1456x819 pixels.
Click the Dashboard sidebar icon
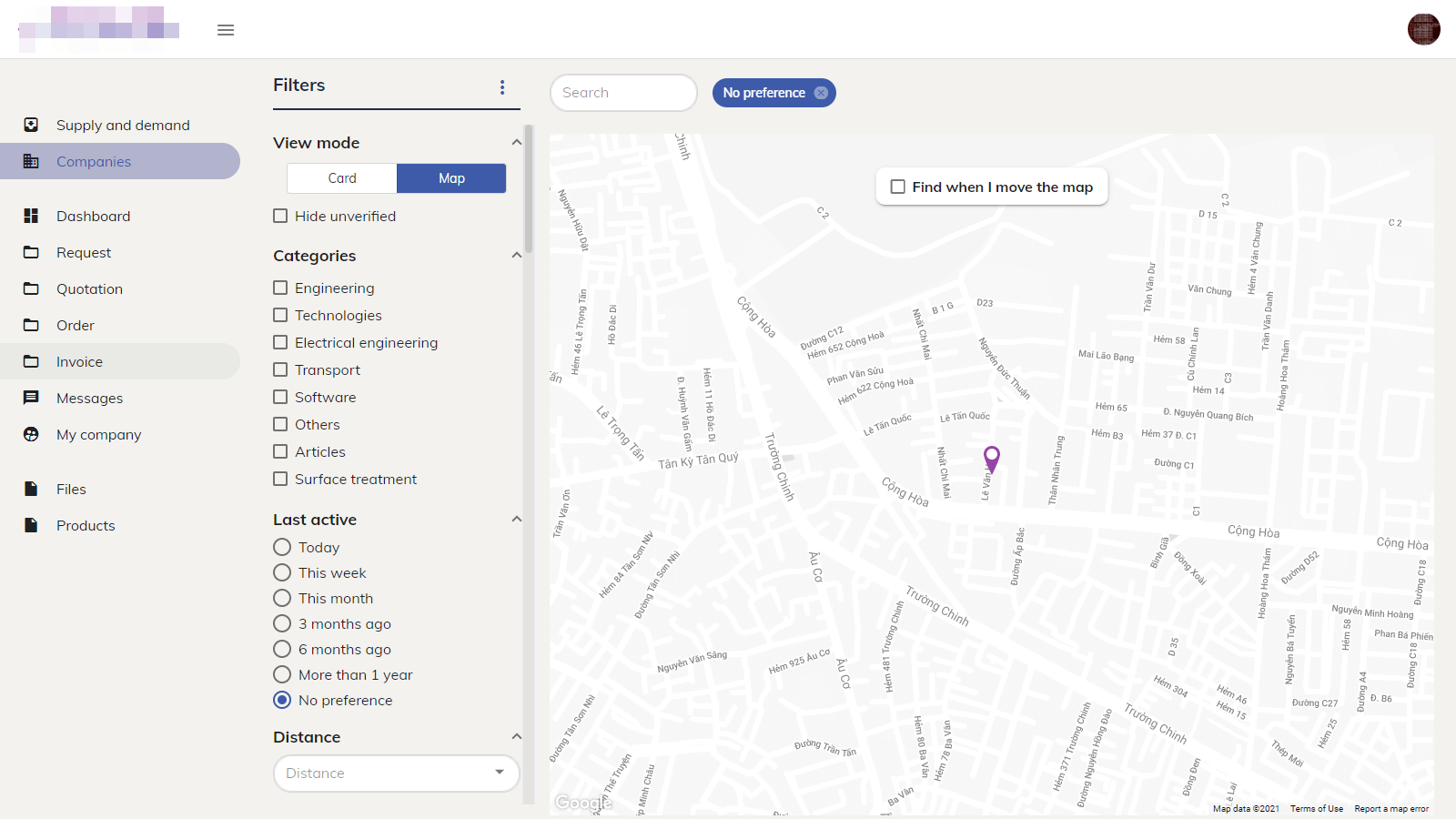31,216
